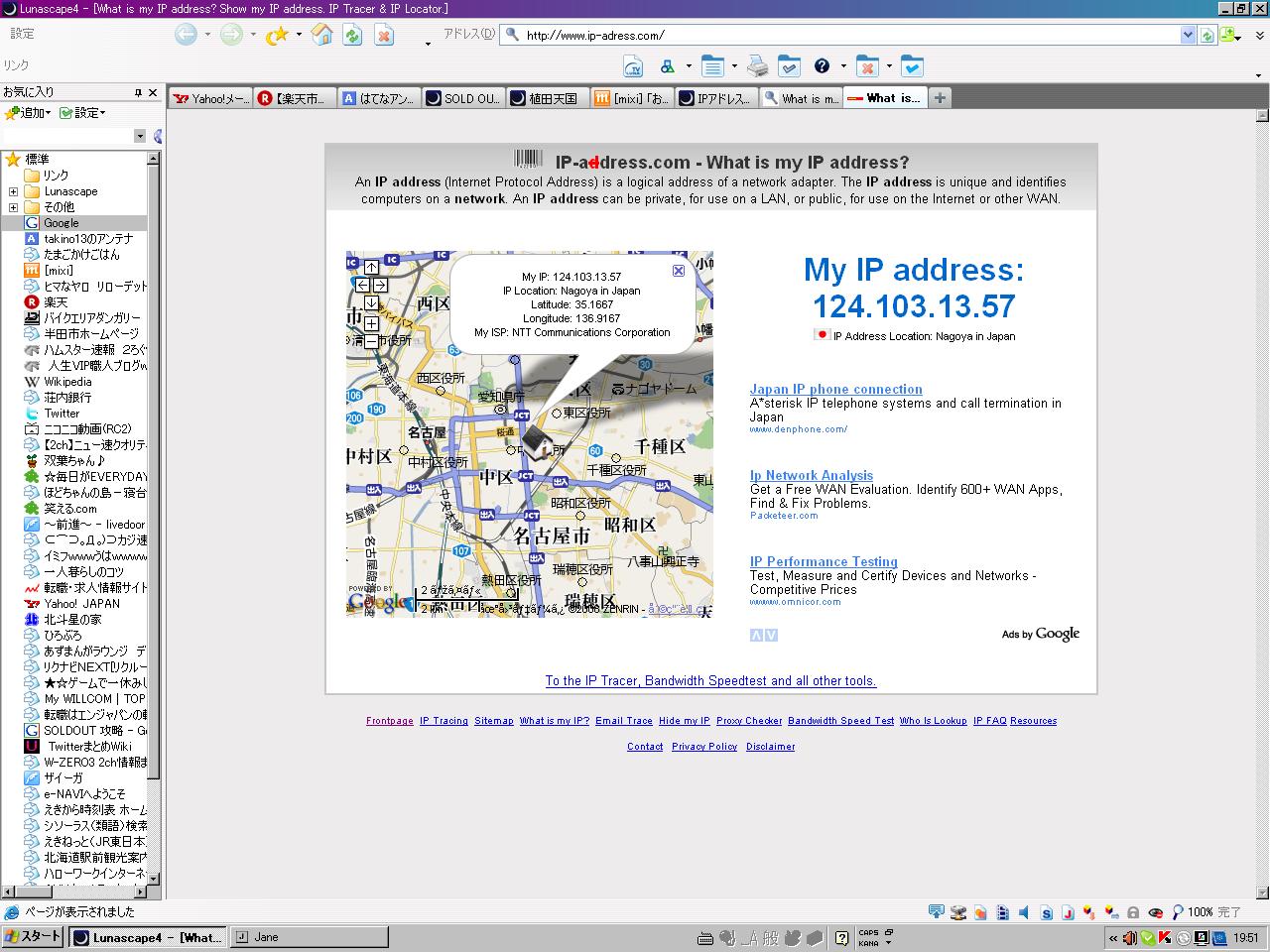This screenshot has height=952, width=1270.
Task: Switch to the Yahoo!メール tab
Action: tap(209, 98)
